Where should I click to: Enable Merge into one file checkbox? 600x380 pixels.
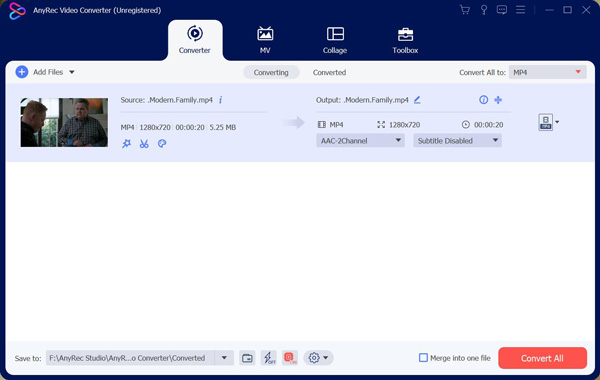[423, 358]
